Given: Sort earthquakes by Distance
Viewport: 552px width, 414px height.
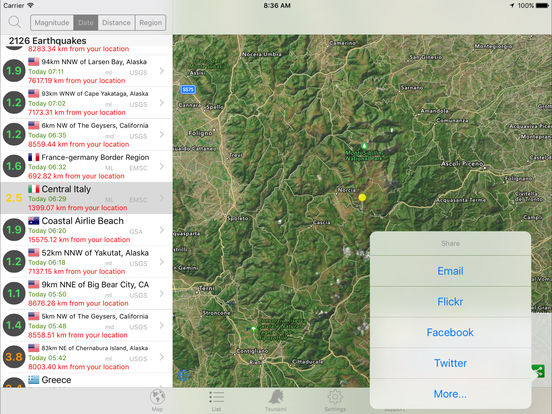Looking at the screenshot, I should (x=116, y=23).
